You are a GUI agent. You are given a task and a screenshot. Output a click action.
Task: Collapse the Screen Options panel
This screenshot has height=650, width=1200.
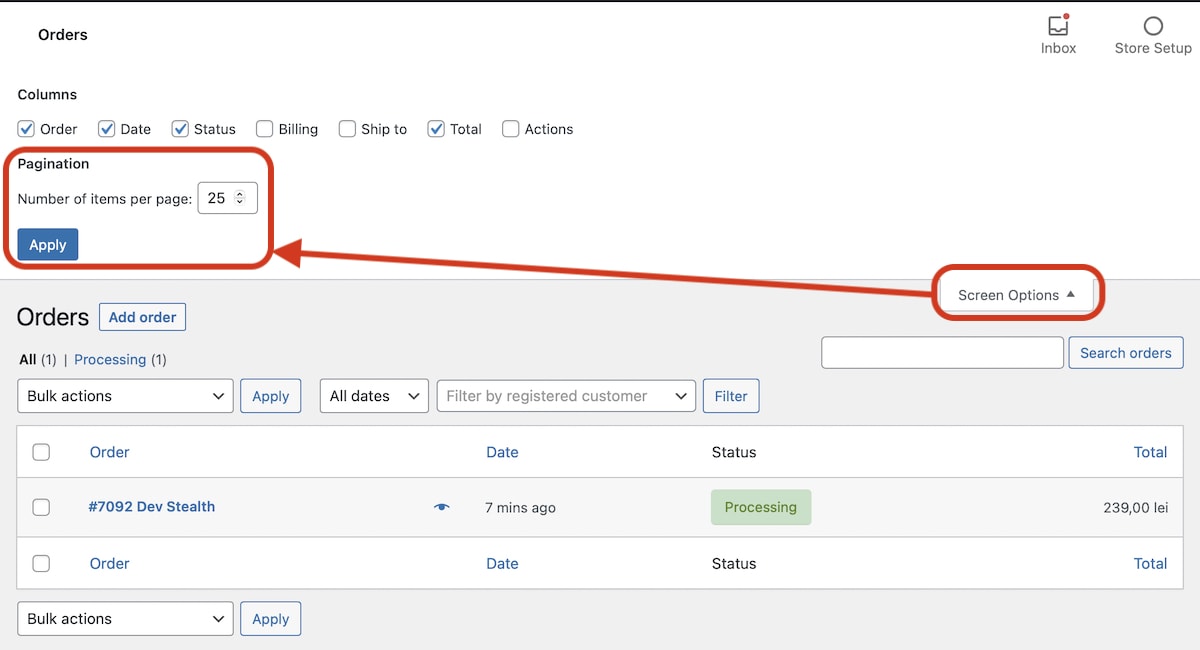1016,295
